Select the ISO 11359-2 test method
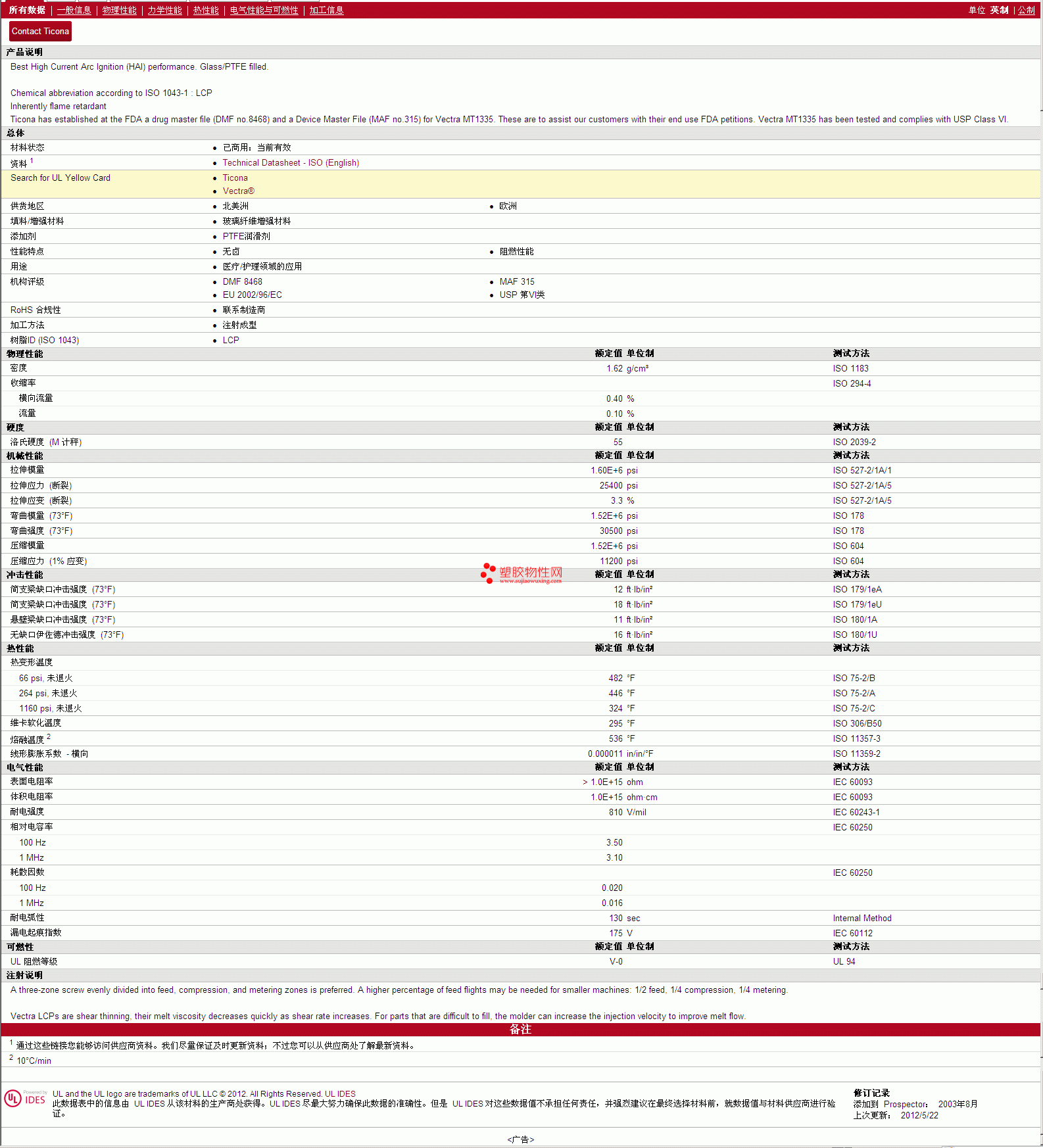The width and height of the screenshot is (1043, 1148). (x=856, y=753)
